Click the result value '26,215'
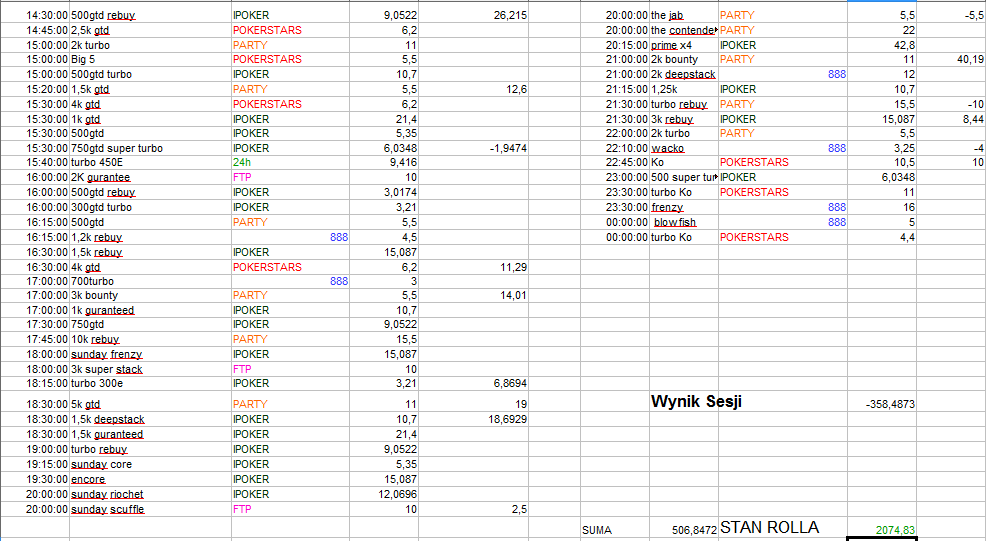 474,15
